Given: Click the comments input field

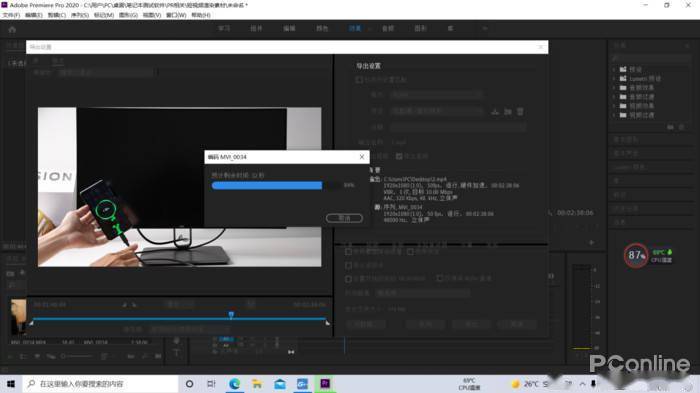Looking at the screenshot, I should pos(458,127).
